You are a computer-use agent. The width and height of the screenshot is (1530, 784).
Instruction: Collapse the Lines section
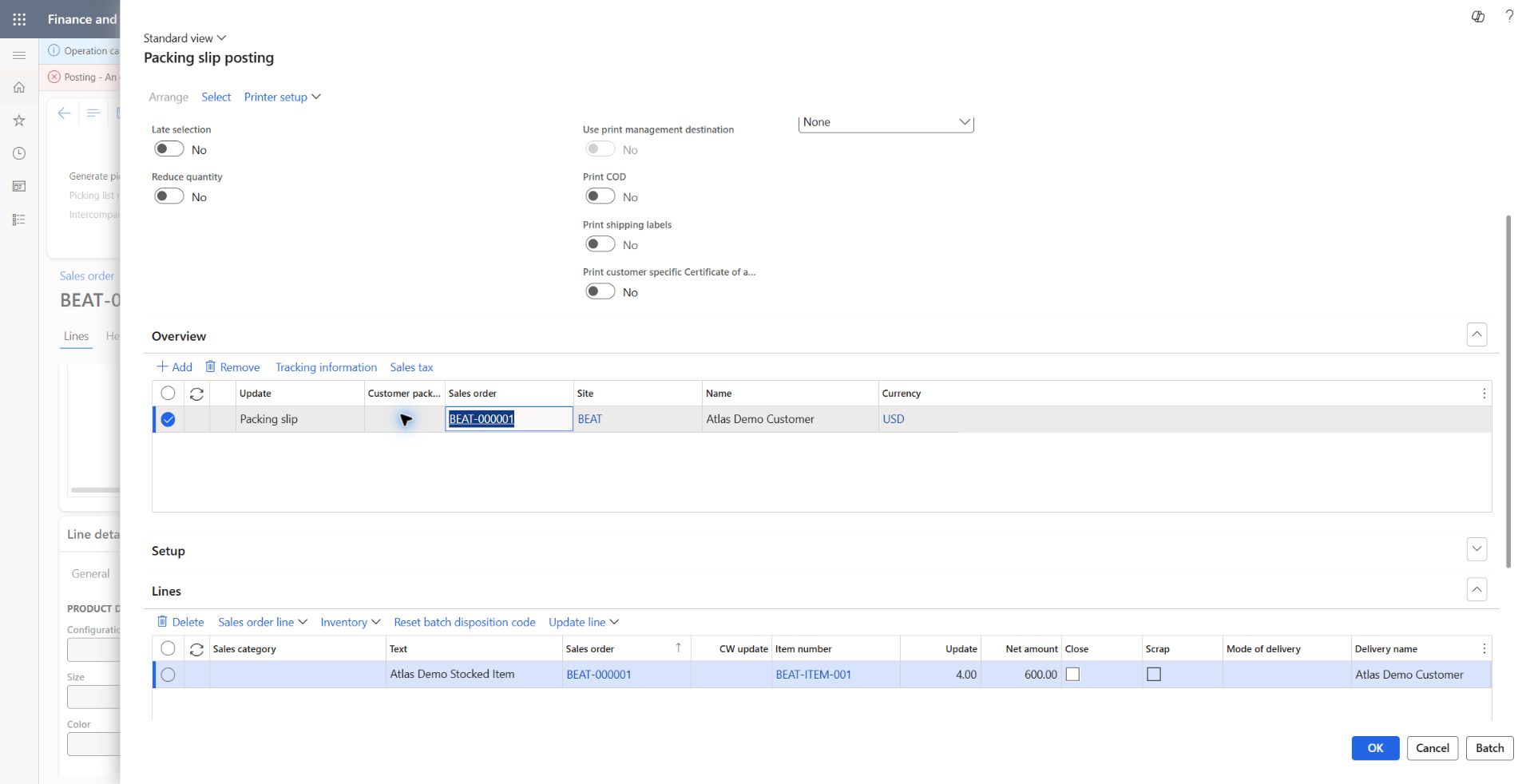click(1476, 590)
